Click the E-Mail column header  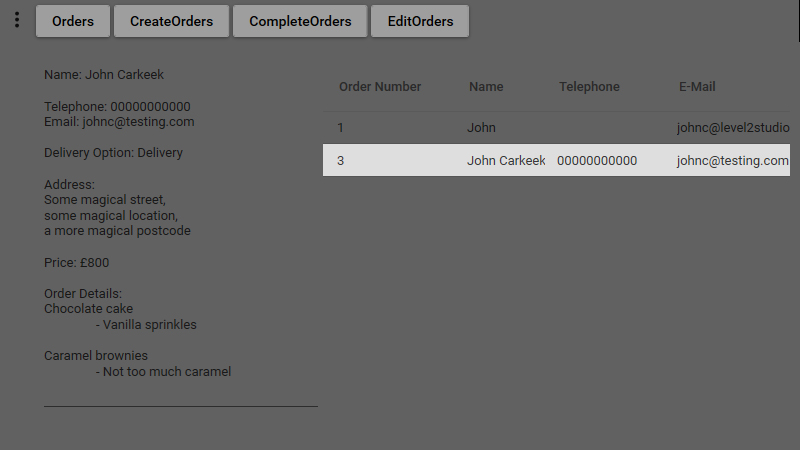coord(697,87)
